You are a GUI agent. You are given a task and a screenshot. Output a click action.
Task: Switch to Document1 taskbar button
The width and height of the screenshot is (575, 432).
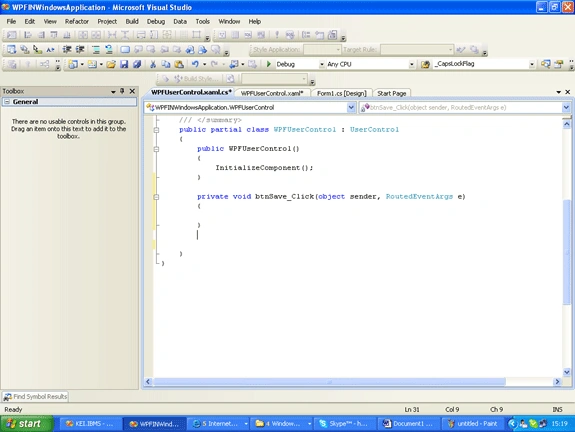(409, 424)
